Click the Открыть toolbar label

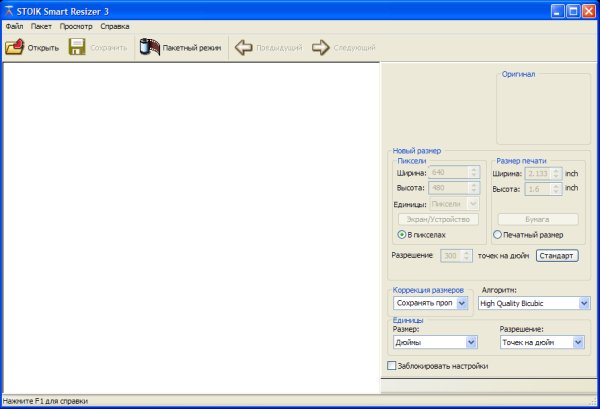click(43, 48)
